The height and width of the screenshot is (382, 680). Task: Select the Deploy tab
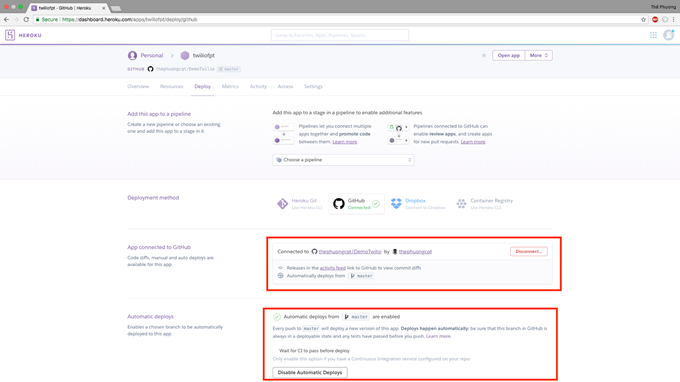[203, 87]
